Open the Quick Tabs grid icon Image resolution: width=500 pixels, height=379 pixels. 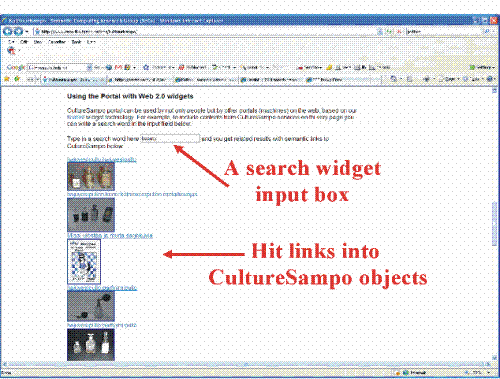pos(29,80)
